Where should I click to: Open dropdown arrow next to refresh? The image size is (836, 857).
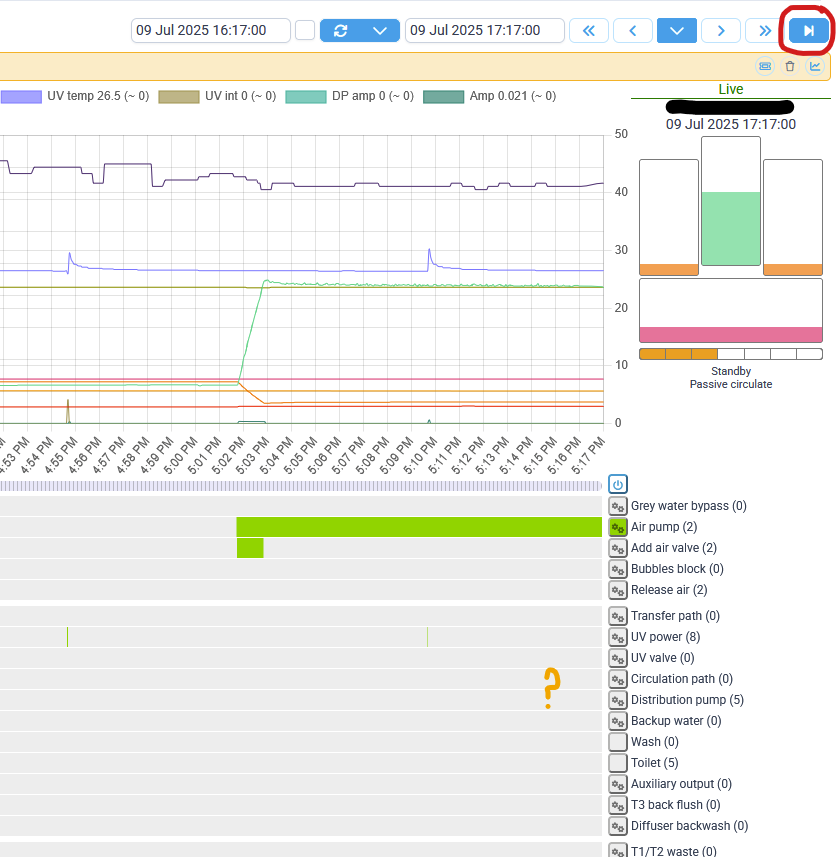click(x=380, y=31)
